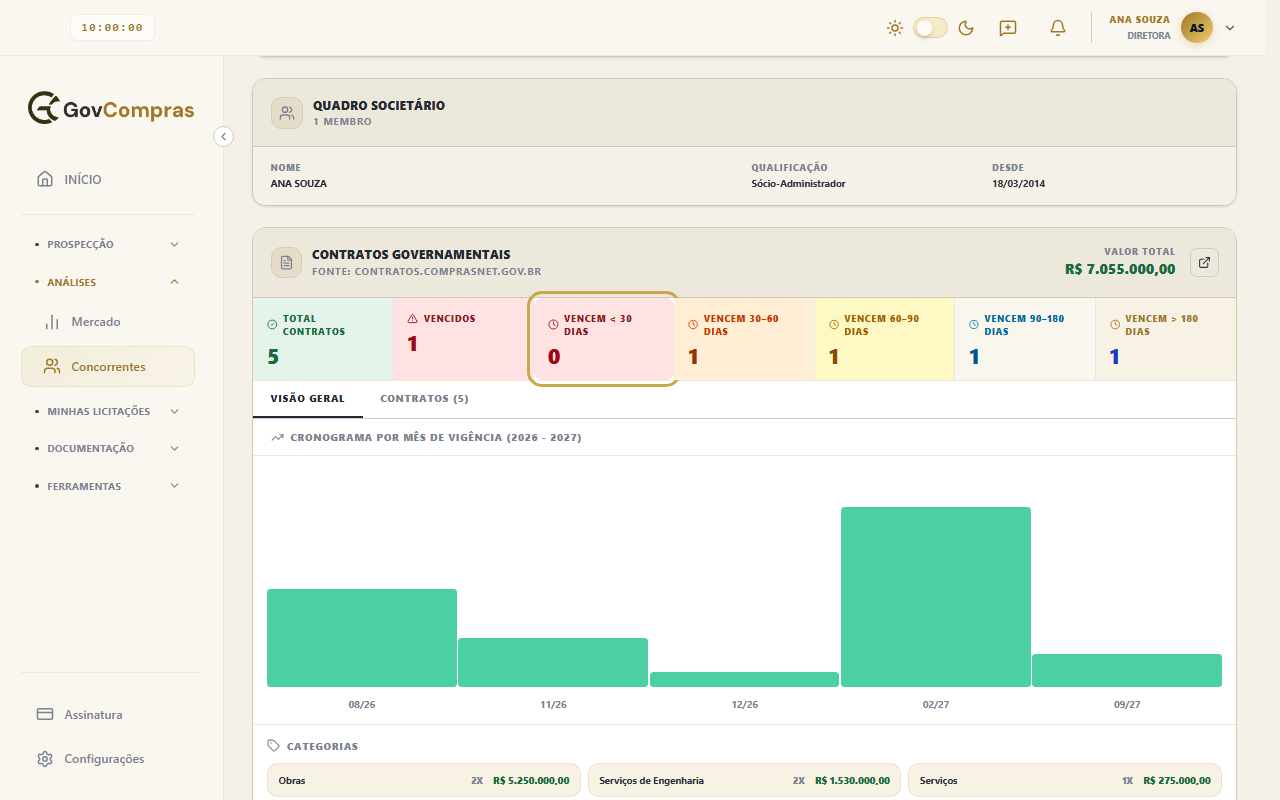Click the Obras category chip

pos(424,780)
